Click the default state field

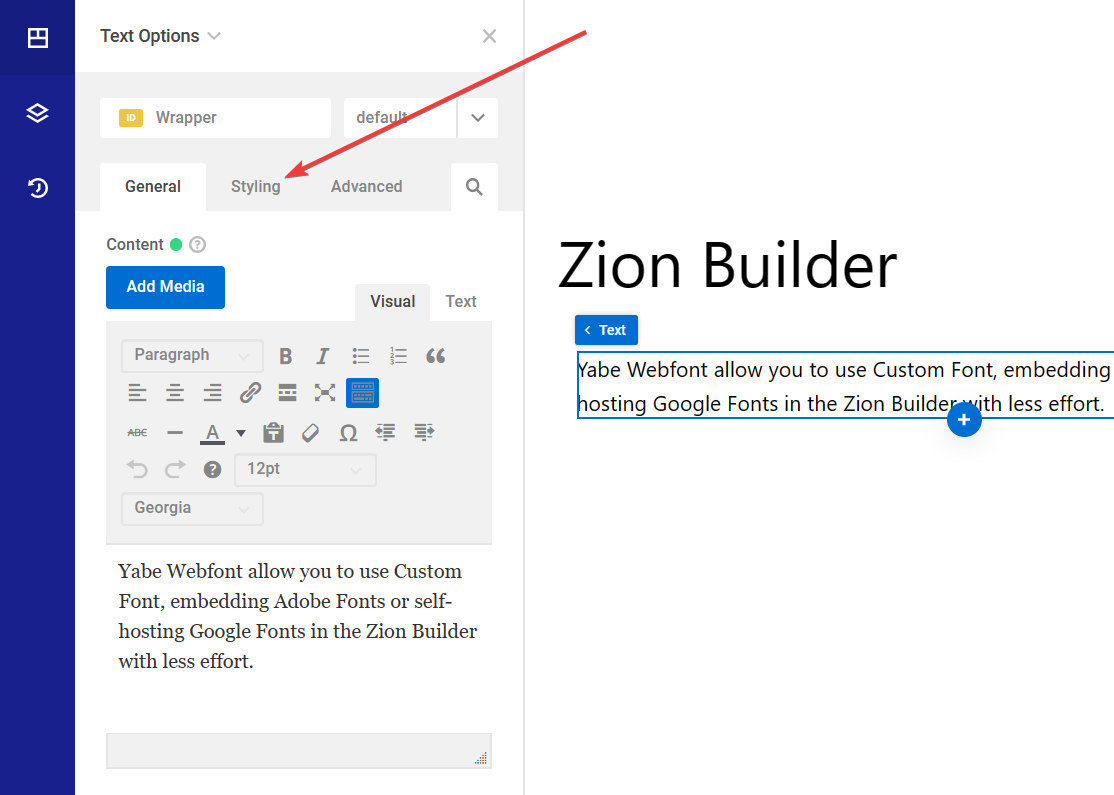pyautogui.click(x=400, y=118)
